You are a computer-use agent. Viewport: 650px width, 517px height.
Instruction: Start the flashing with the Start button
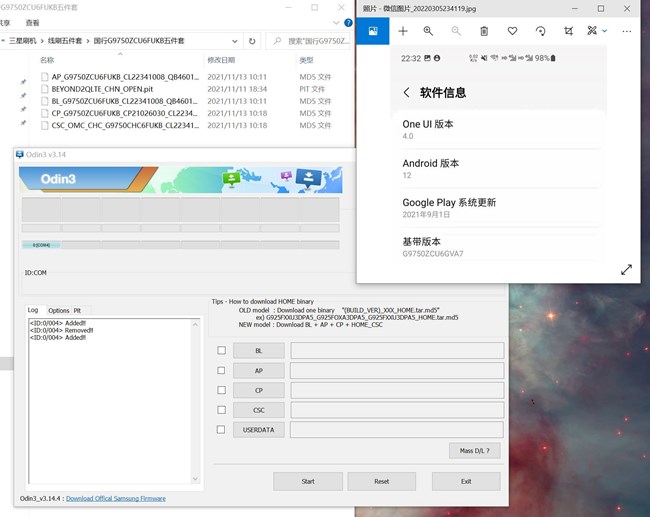pyautogui.click(x=308, y=481)
